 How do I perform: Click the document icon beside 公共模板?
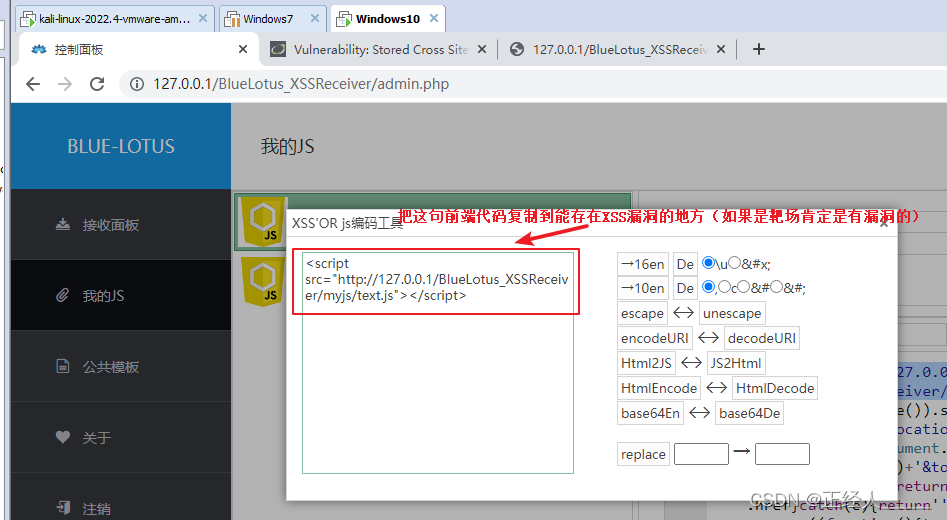(x=63, y=366)
